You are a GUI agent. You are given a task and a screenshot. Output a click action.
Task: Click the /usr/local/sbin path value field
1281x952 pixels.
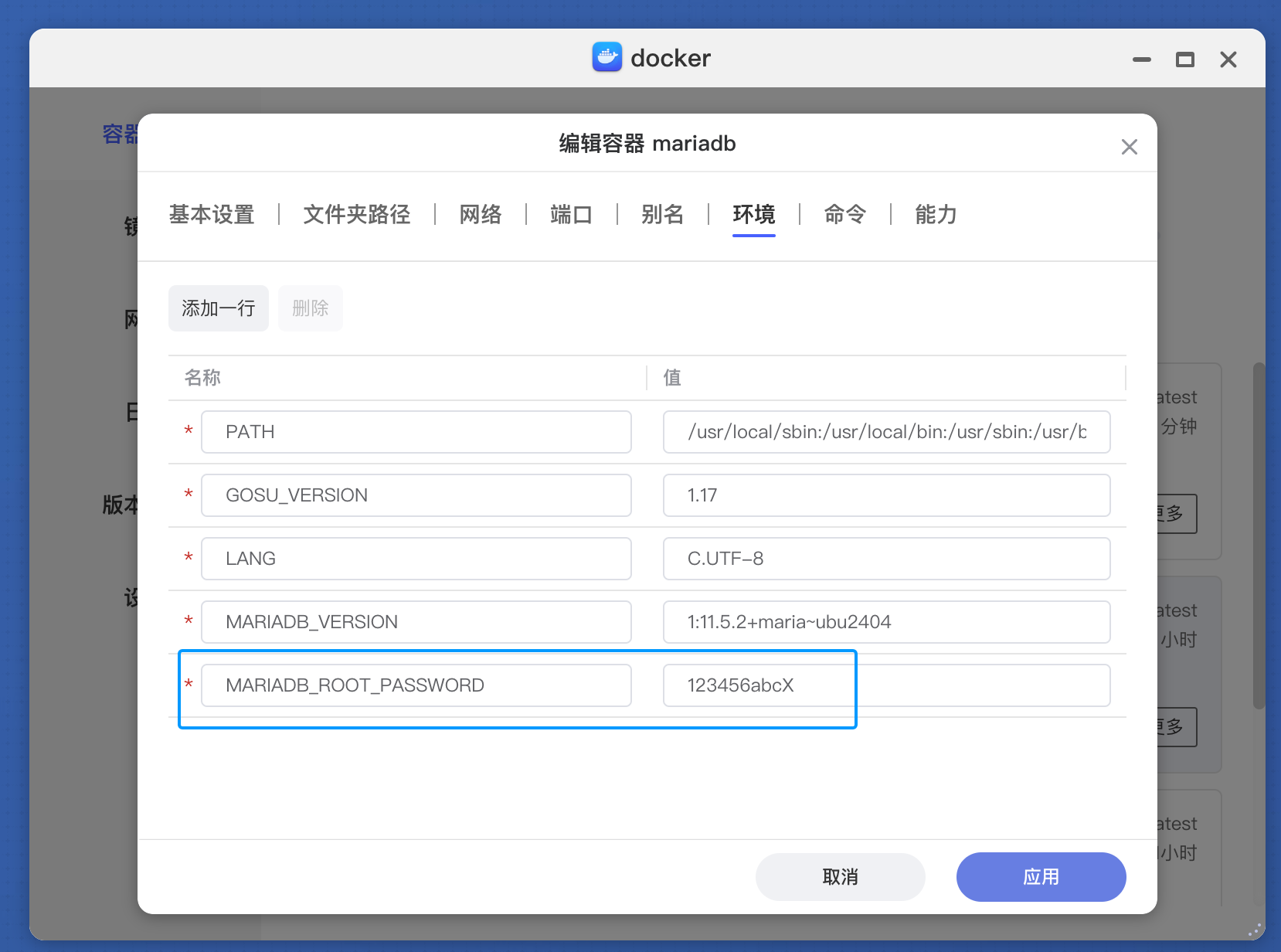887,432
